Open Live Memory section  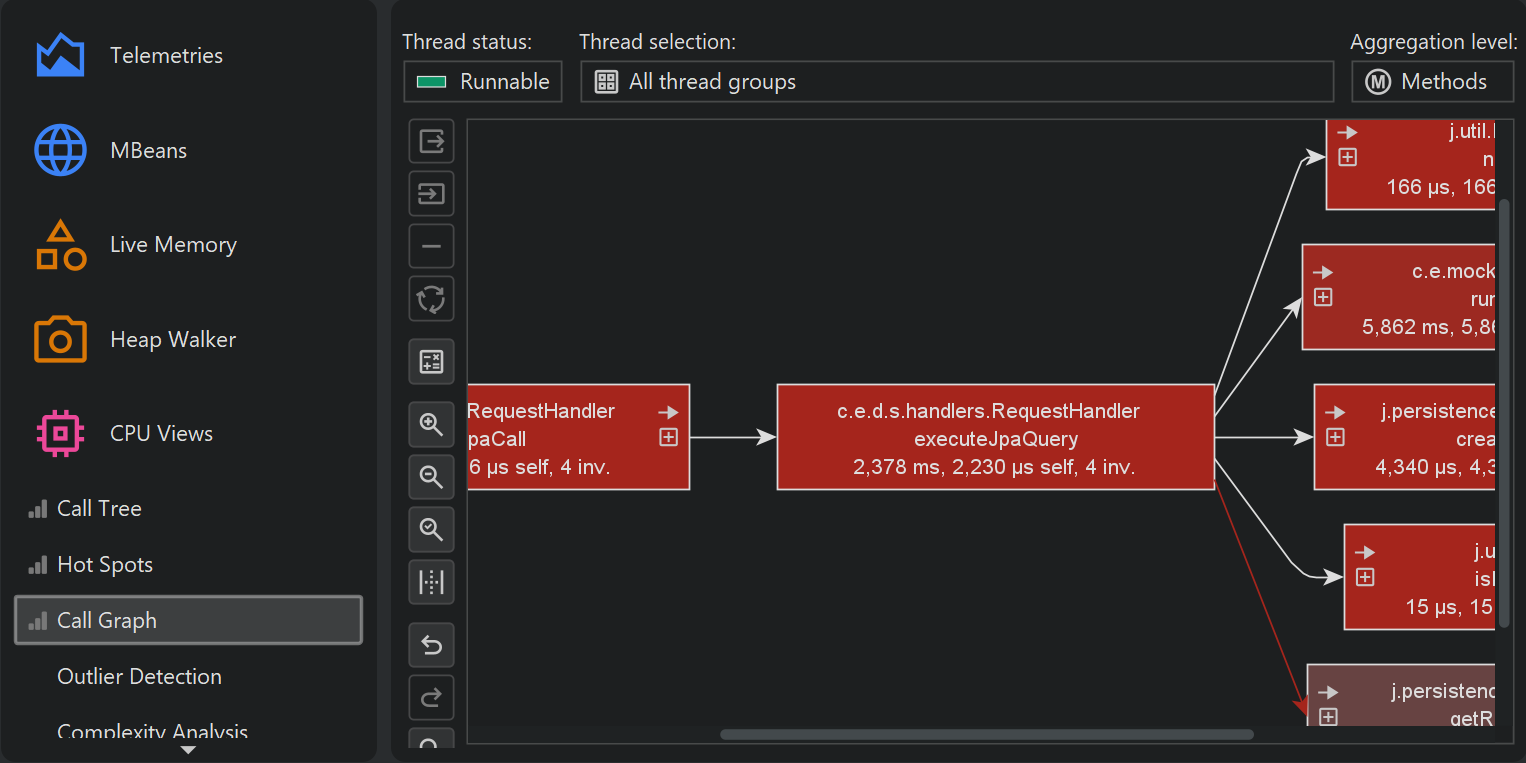[172, 245]
